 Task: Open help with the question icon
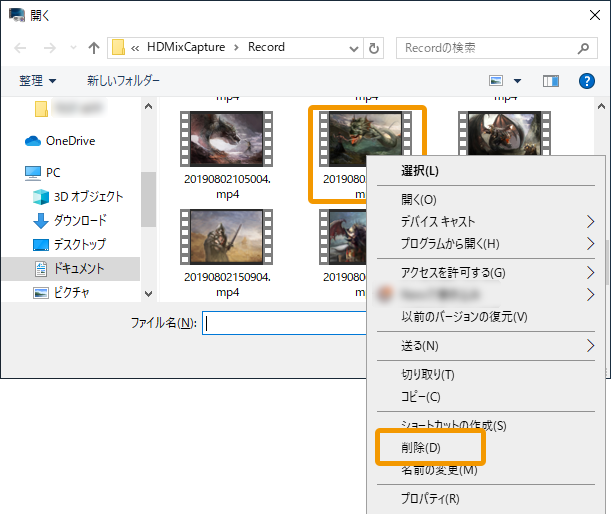pyautogui.click(x=586, y=81)
